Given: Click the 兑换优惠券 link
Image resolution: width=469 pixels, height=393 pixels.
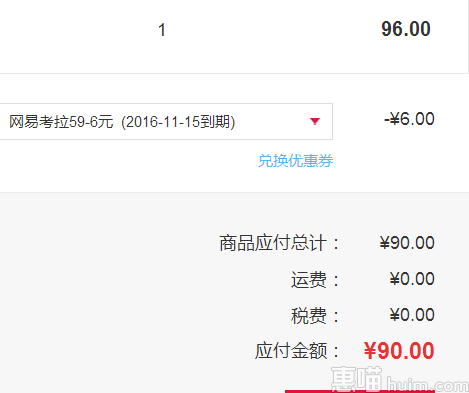Looking at the screenshot, I should [295, 161].
